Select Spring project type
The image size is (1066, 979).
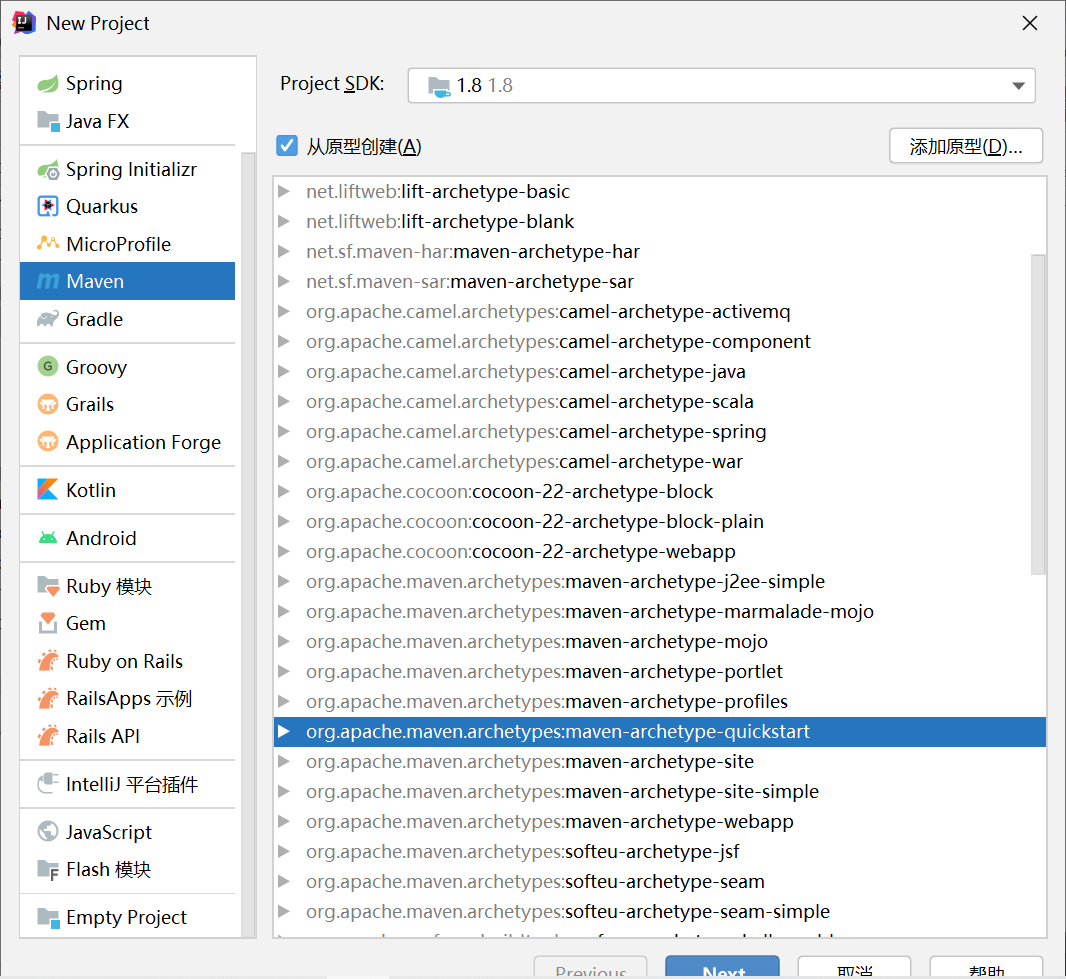[x=127, y=84]
